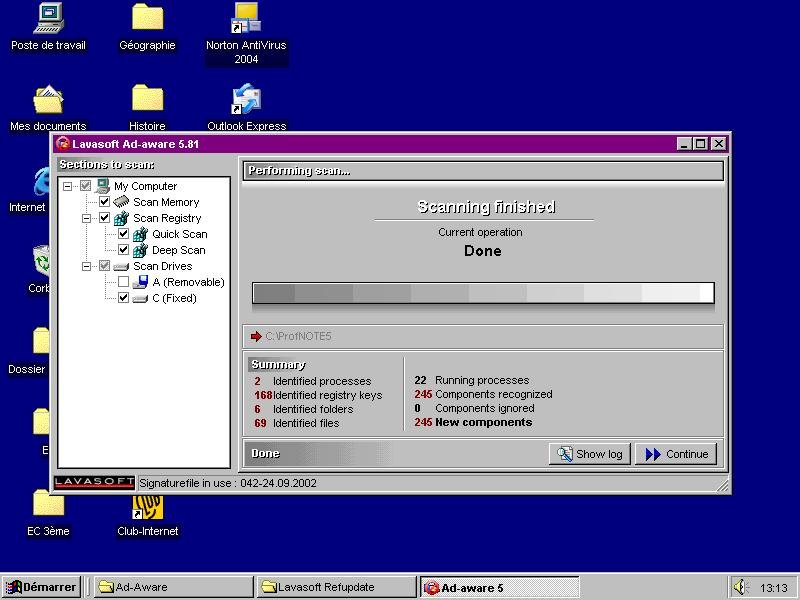Click the scan progress bar

point(483,293)
